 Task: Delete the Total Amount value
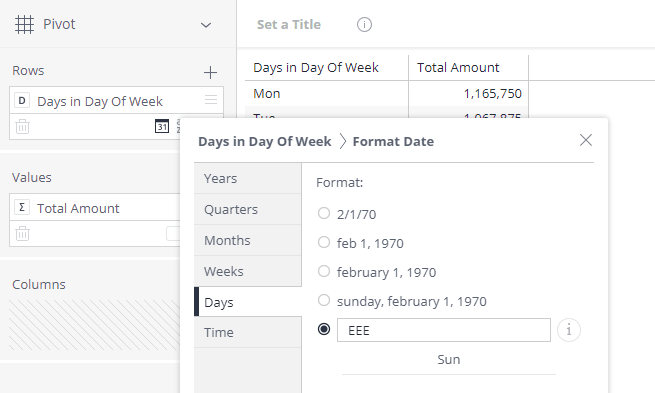tap(23, 233)
